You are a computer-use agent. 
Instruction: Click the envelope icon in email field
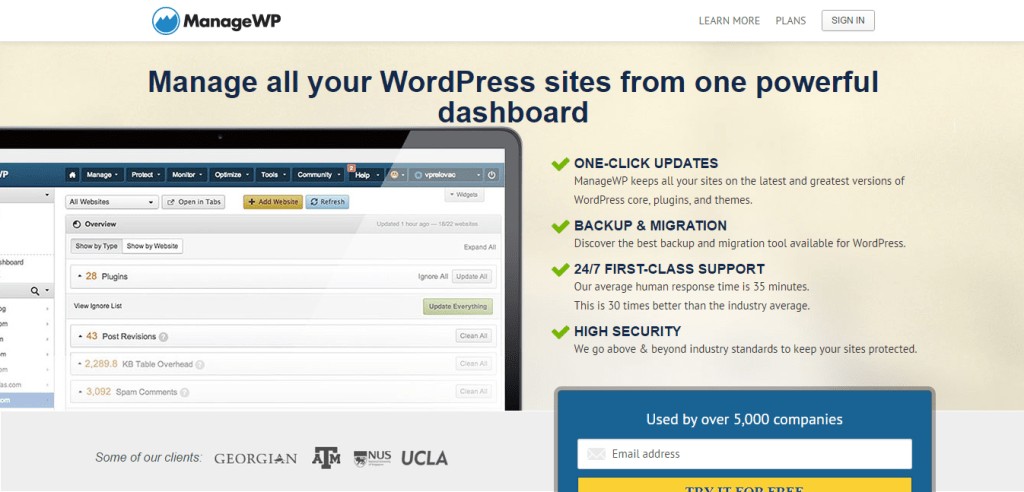(x=596, y=454)
